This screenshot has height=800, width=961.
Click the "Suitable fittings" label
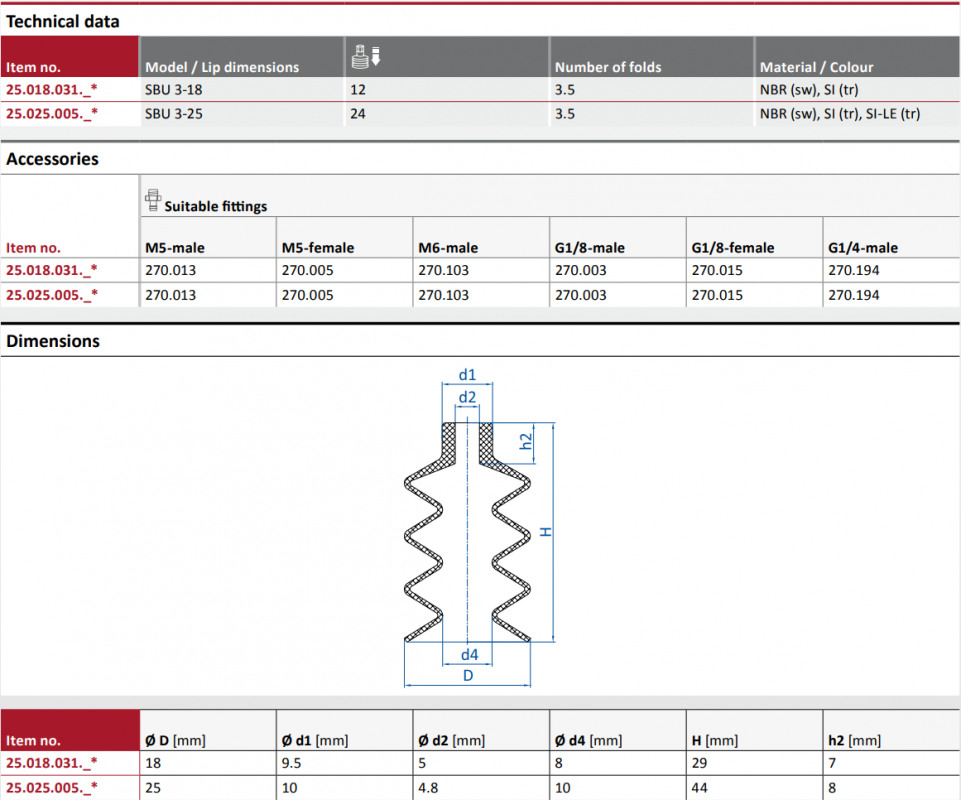tap(216, 206)
